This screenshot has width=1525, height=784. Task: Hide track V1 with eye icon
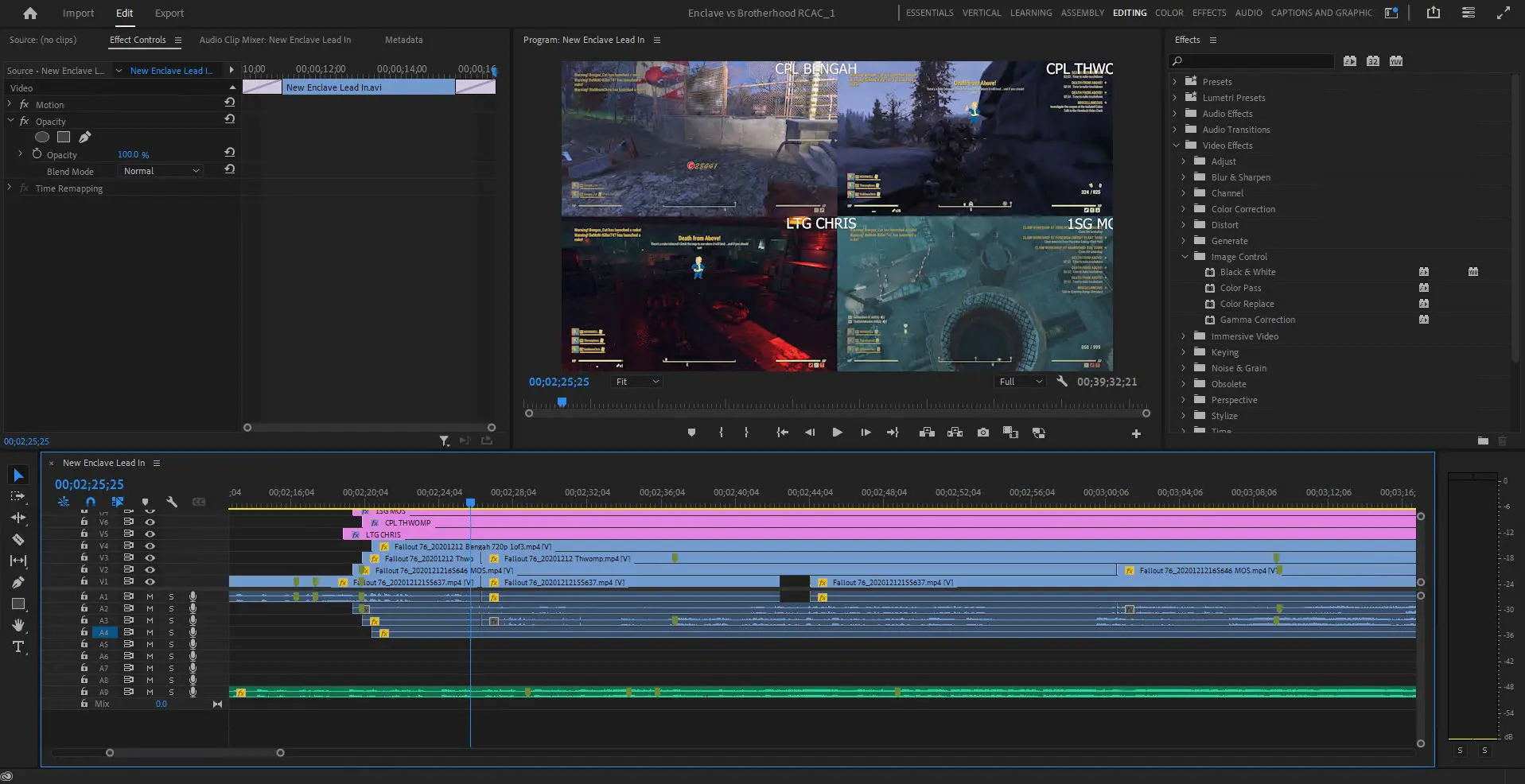pos(150,582)
